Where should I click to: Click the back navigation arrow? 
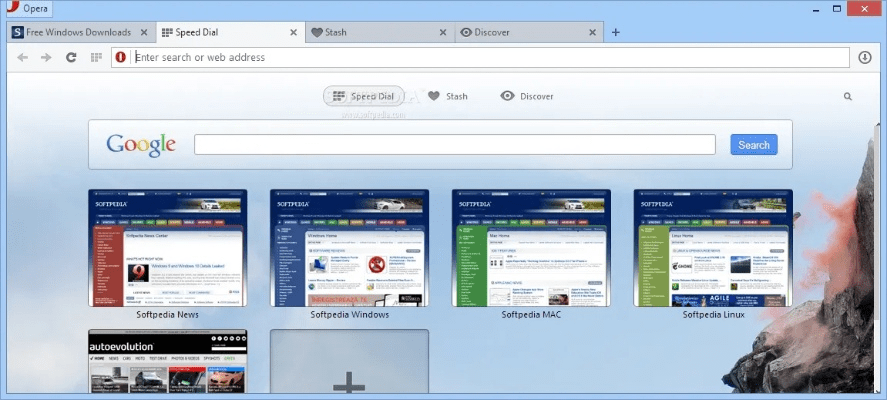click(22, 57)
